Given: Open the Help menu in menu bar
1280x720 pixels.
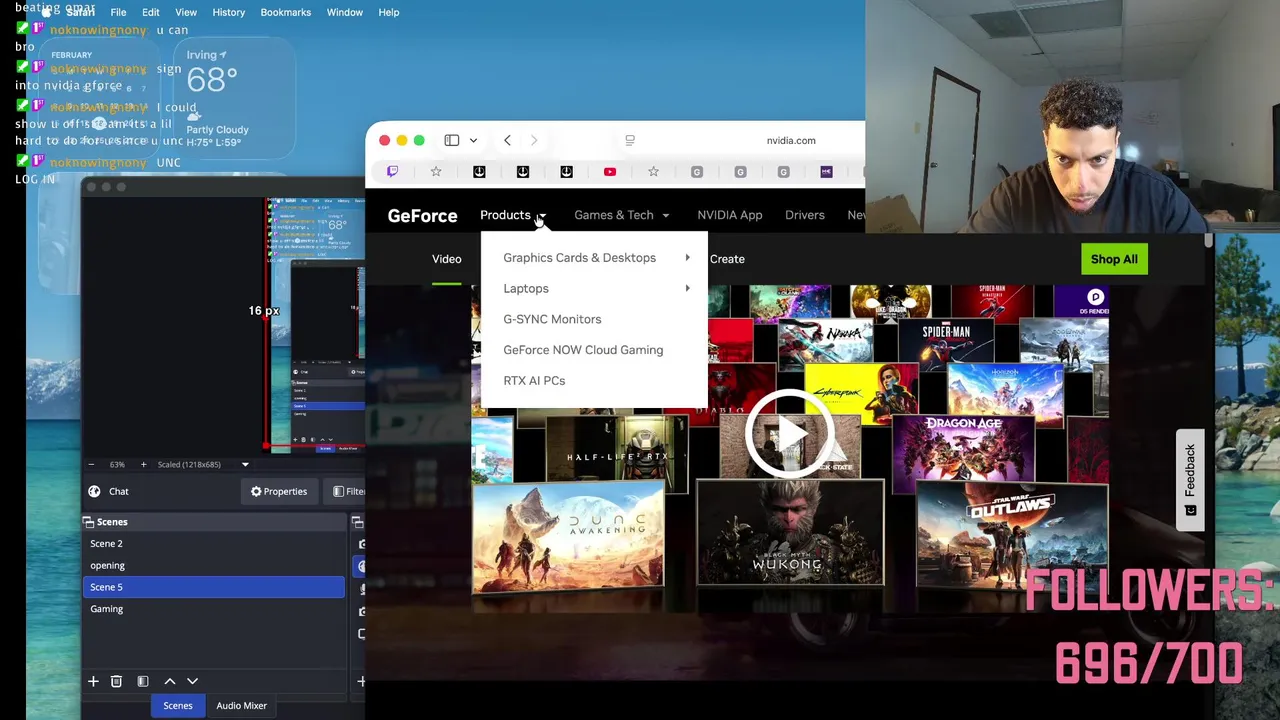Looking at the screenshot, I should [x=389, y=12].
